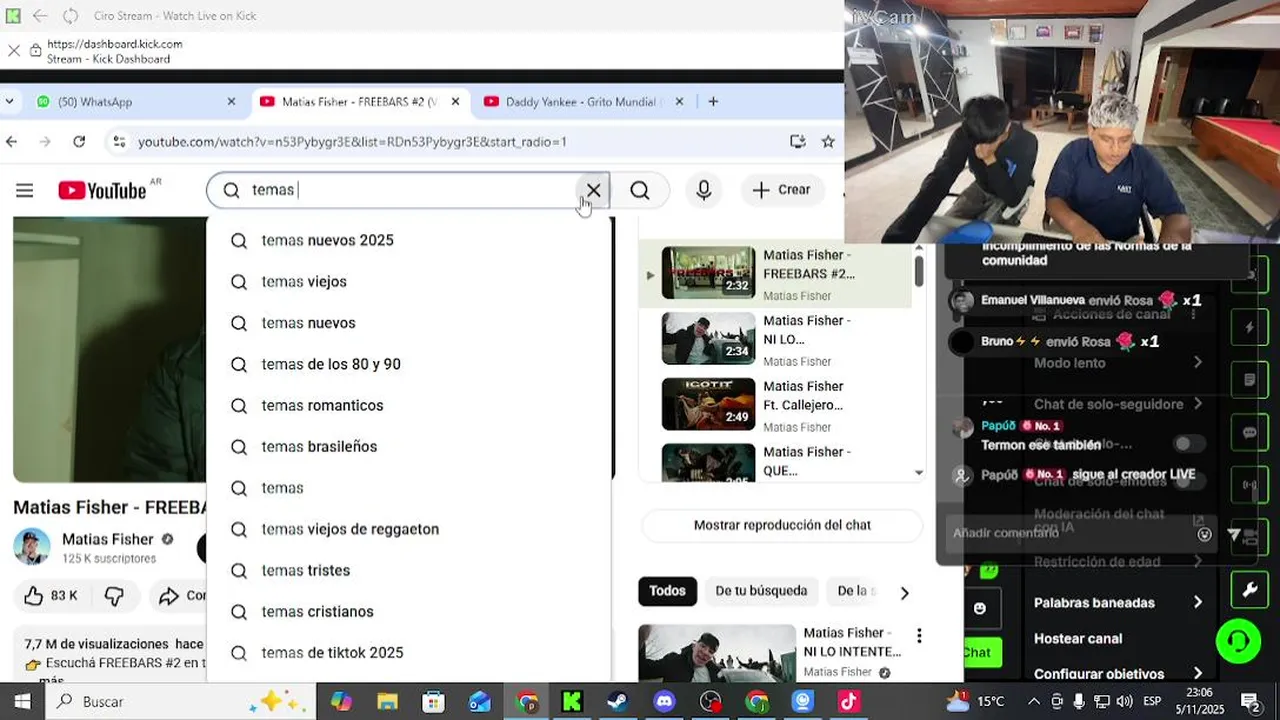This screenshot has width=1280, height=720.
Task: Pick suggestion temas de los 80 y 90
Action: [408, 364]
